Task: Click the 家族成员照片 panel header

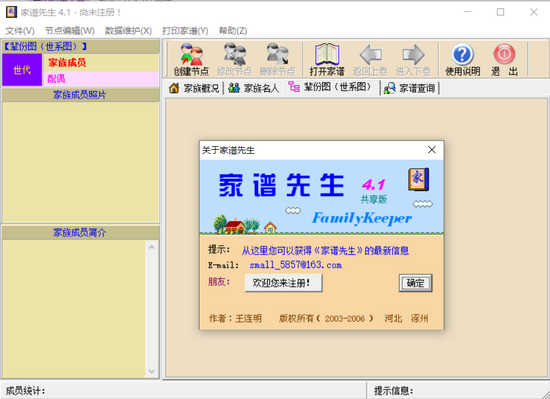Action: [x=80, y=95]
